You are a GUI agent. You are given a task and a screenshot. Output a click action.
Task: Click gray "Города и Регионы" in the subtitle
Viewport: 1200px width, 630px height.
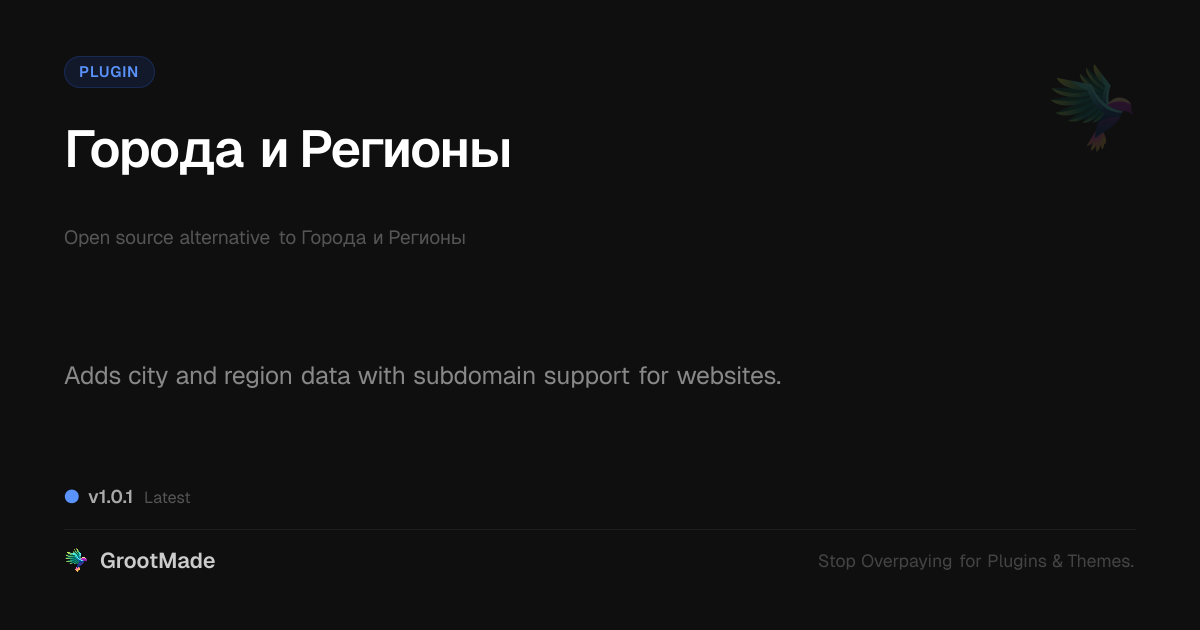pyautogui.click(x=383, y=238)
